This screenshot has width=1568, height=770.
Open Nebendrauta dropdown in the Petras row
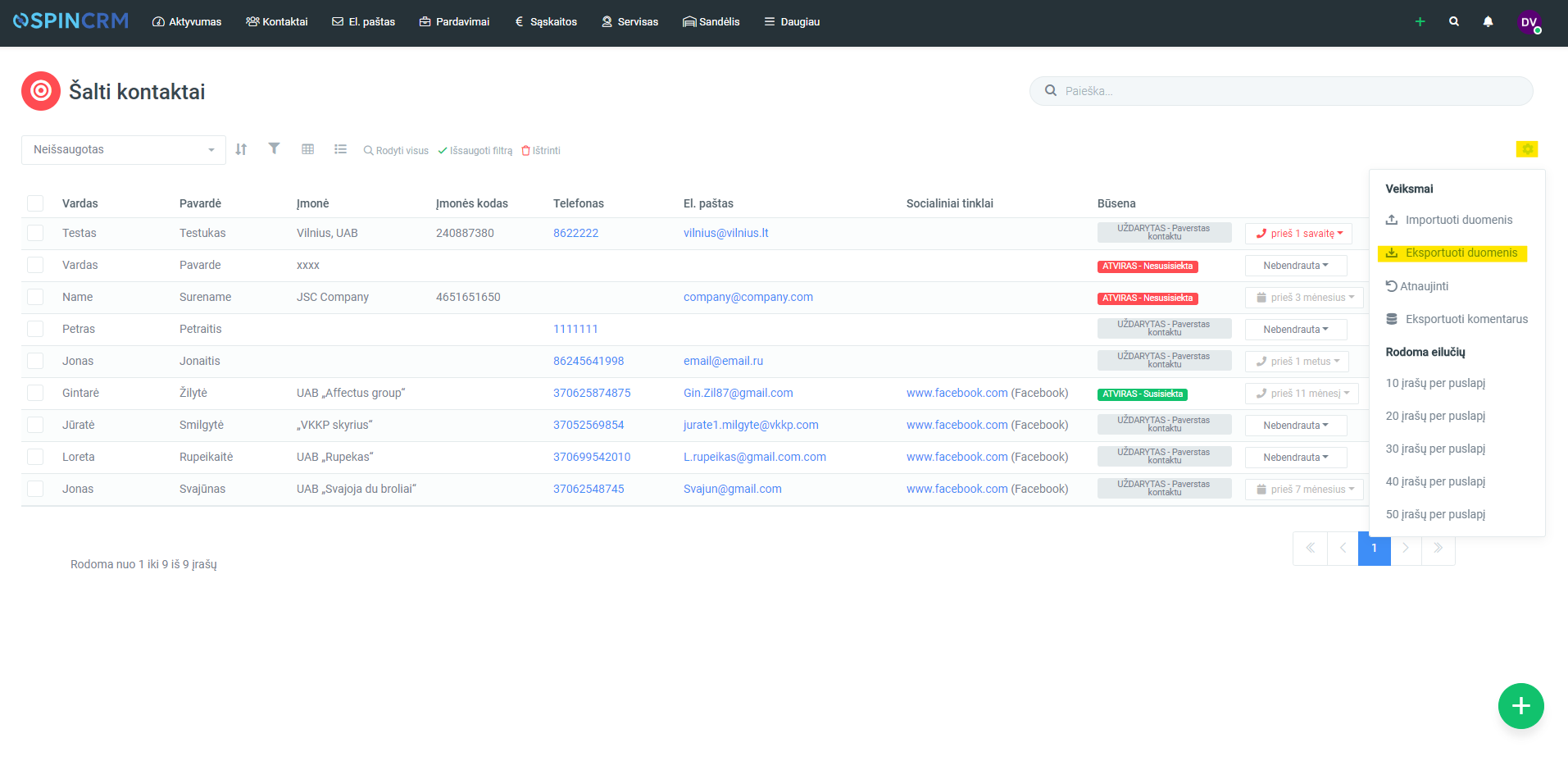(1296, 330)
